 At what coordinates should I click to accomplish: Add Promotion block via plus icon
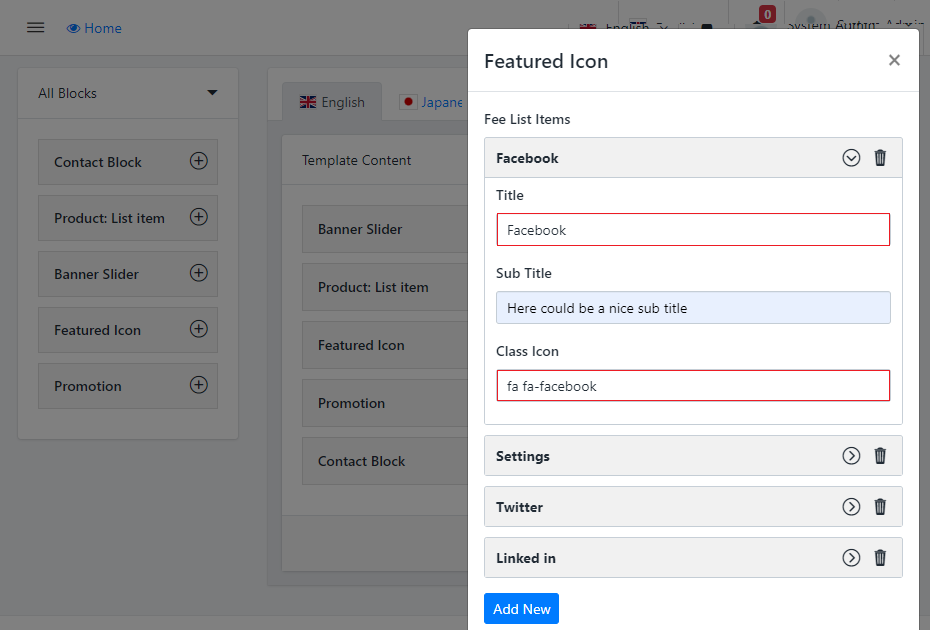[x=199, y=385]
